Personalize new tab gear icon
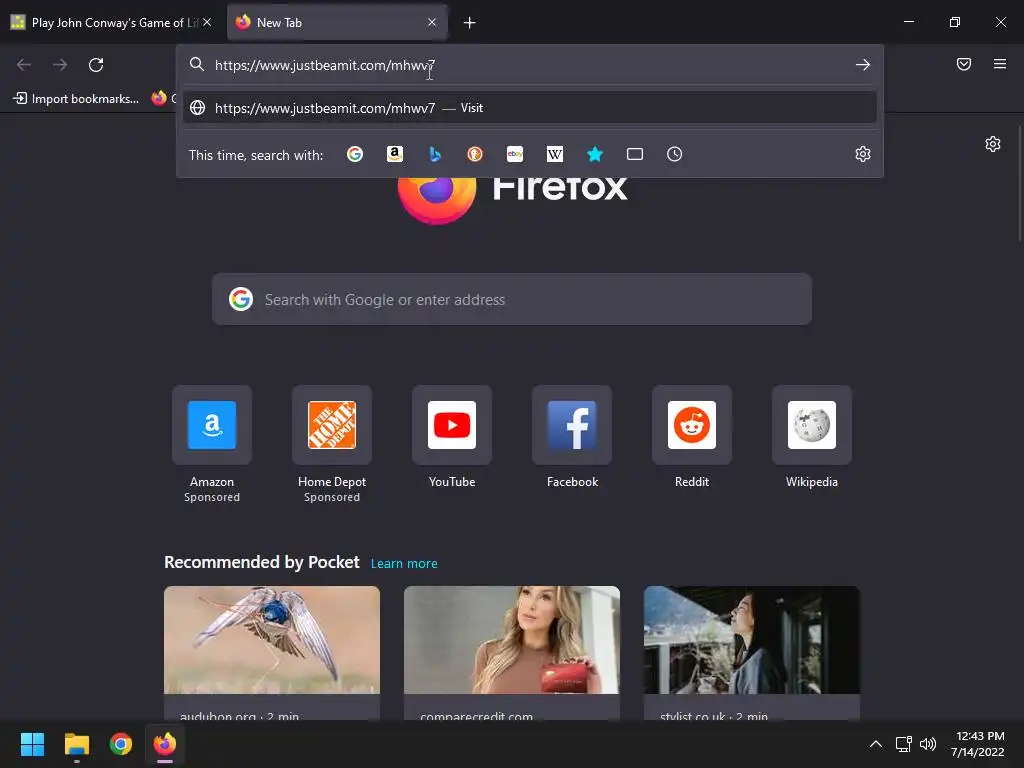The width and height of the screenshot is (1024, 768). tap(993, 144)
